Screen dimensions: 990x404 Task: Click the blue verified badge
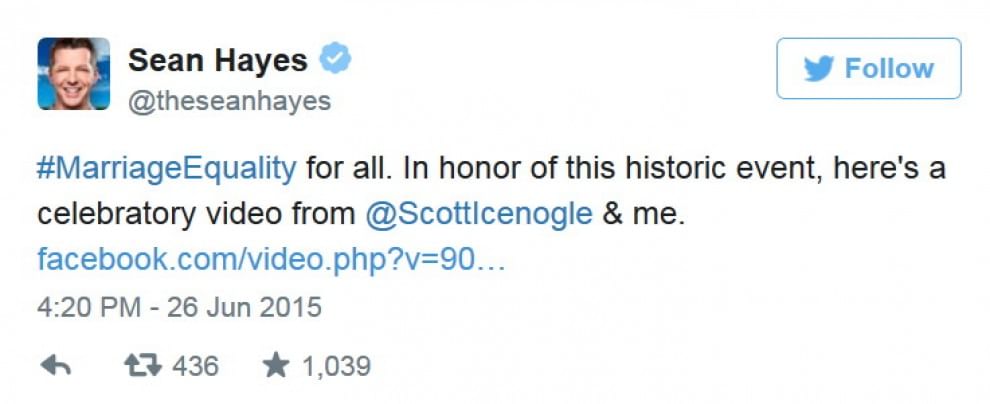(x=335, y=59)
